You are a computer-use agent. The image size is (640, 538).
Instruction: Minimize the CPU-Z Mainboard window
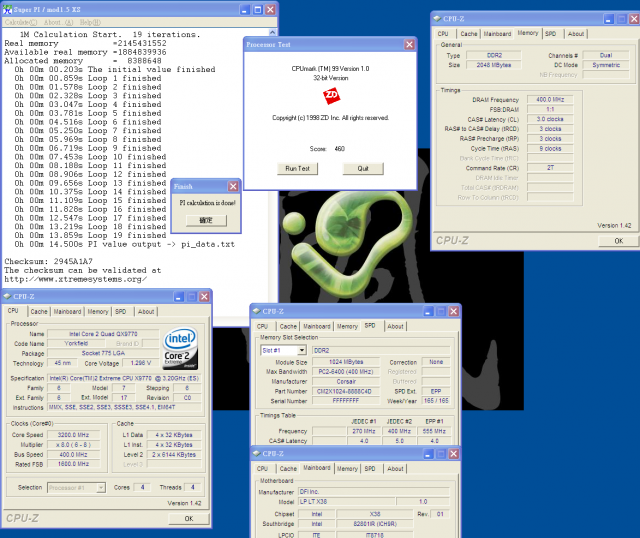tap(428, 454)
